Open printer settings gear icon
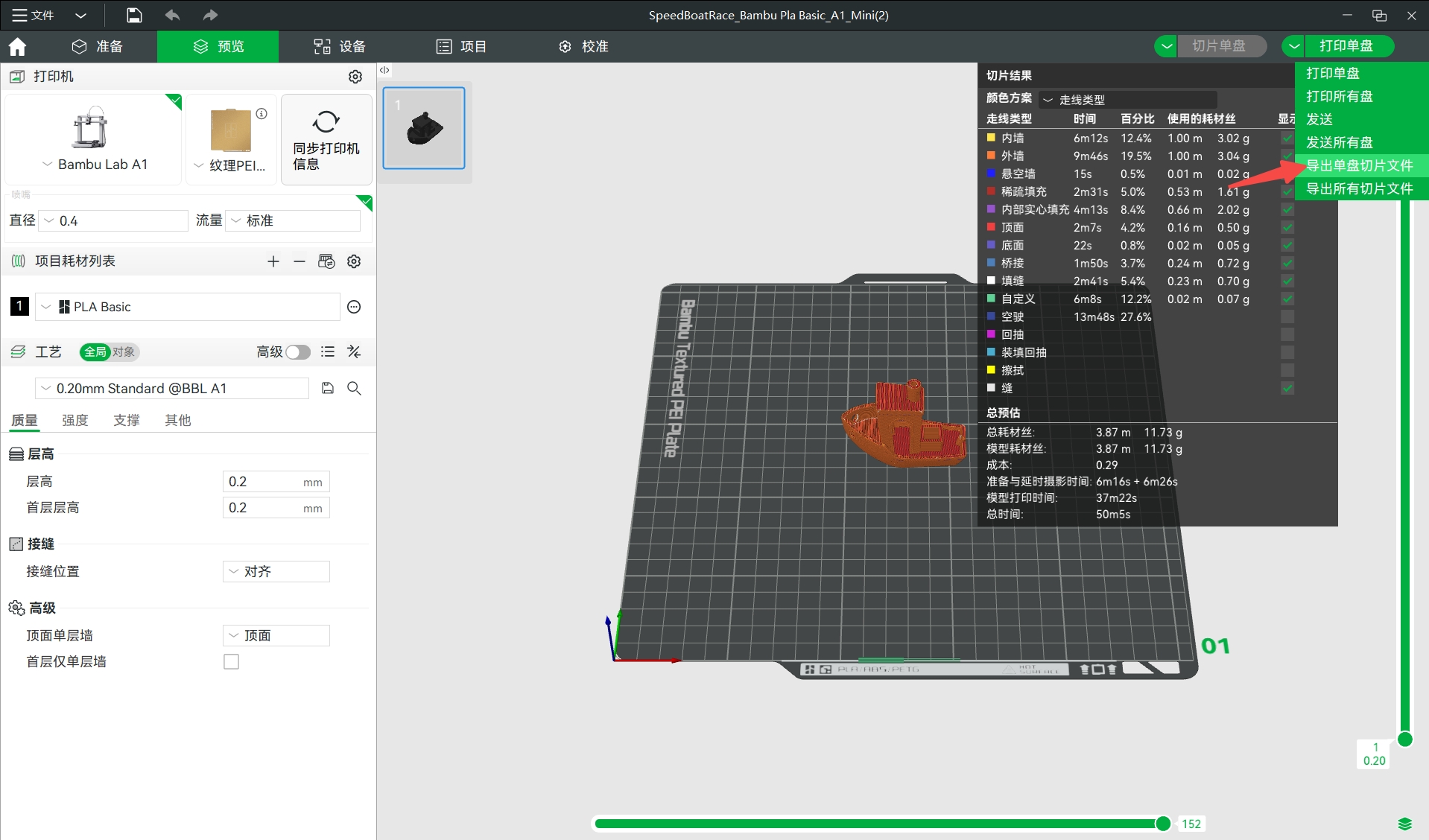Viewport: 1429px width, 840px height. (355, 77)
